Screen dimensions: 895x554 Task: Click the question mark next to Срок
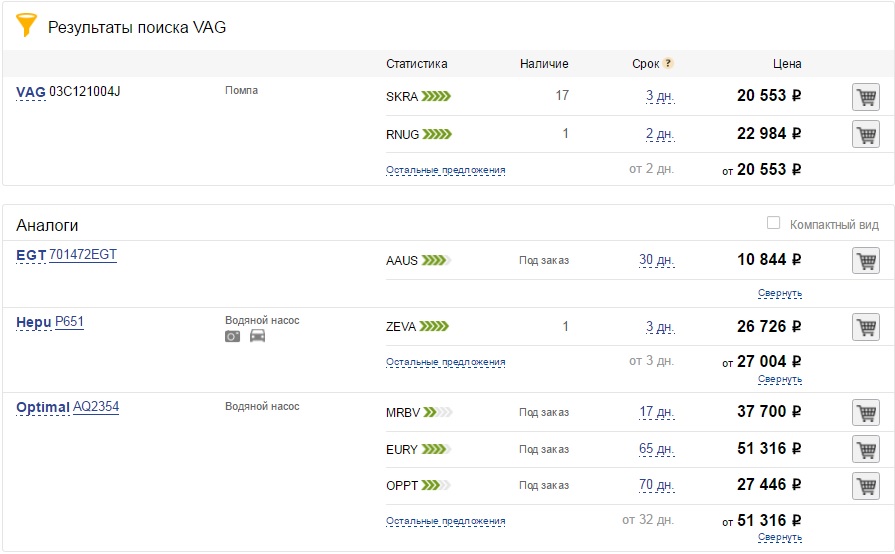coord(668,63)
